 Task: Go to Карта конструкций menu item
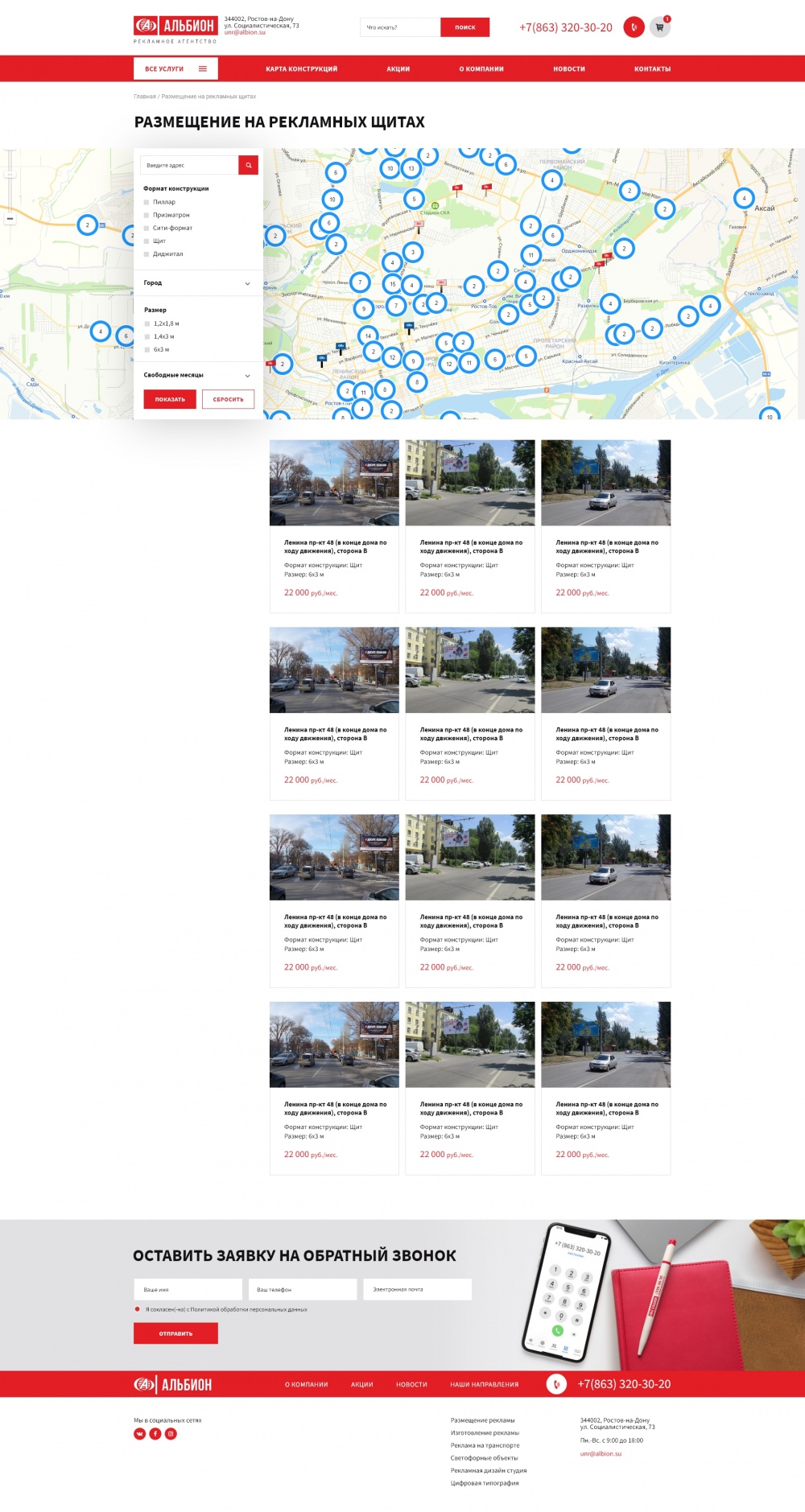coord(301,69)
